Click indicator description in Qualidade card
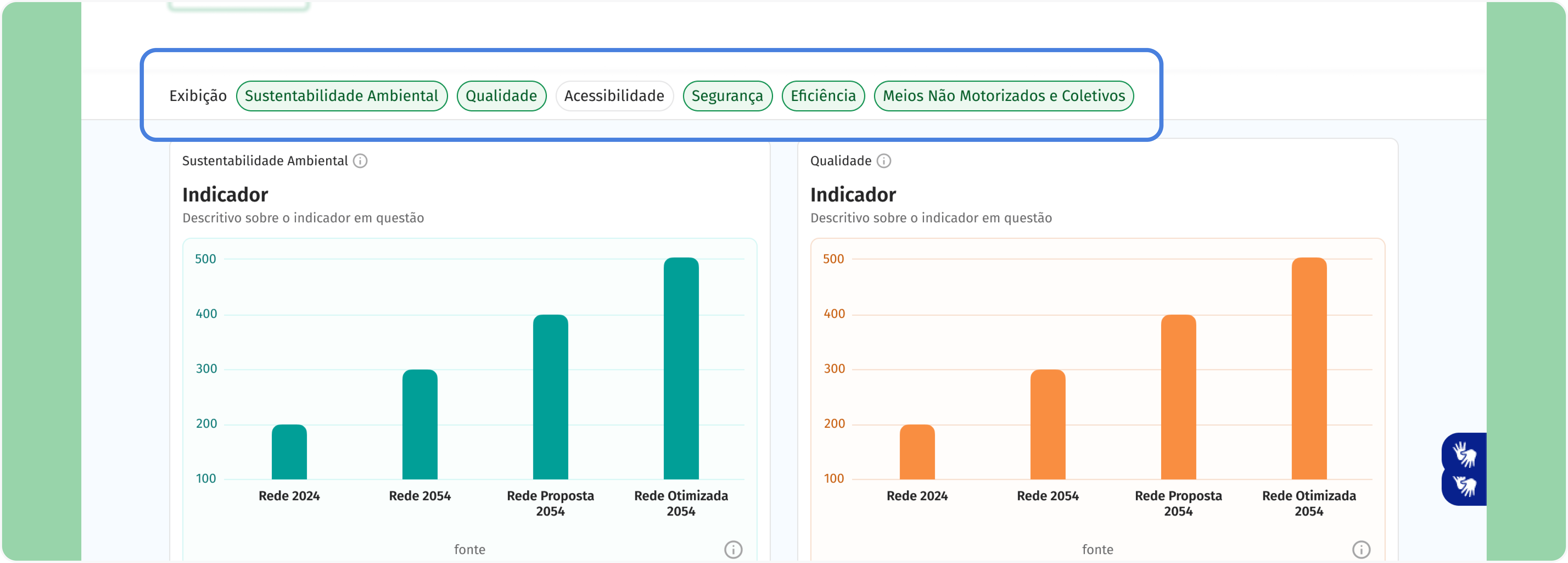 [931, 218]
